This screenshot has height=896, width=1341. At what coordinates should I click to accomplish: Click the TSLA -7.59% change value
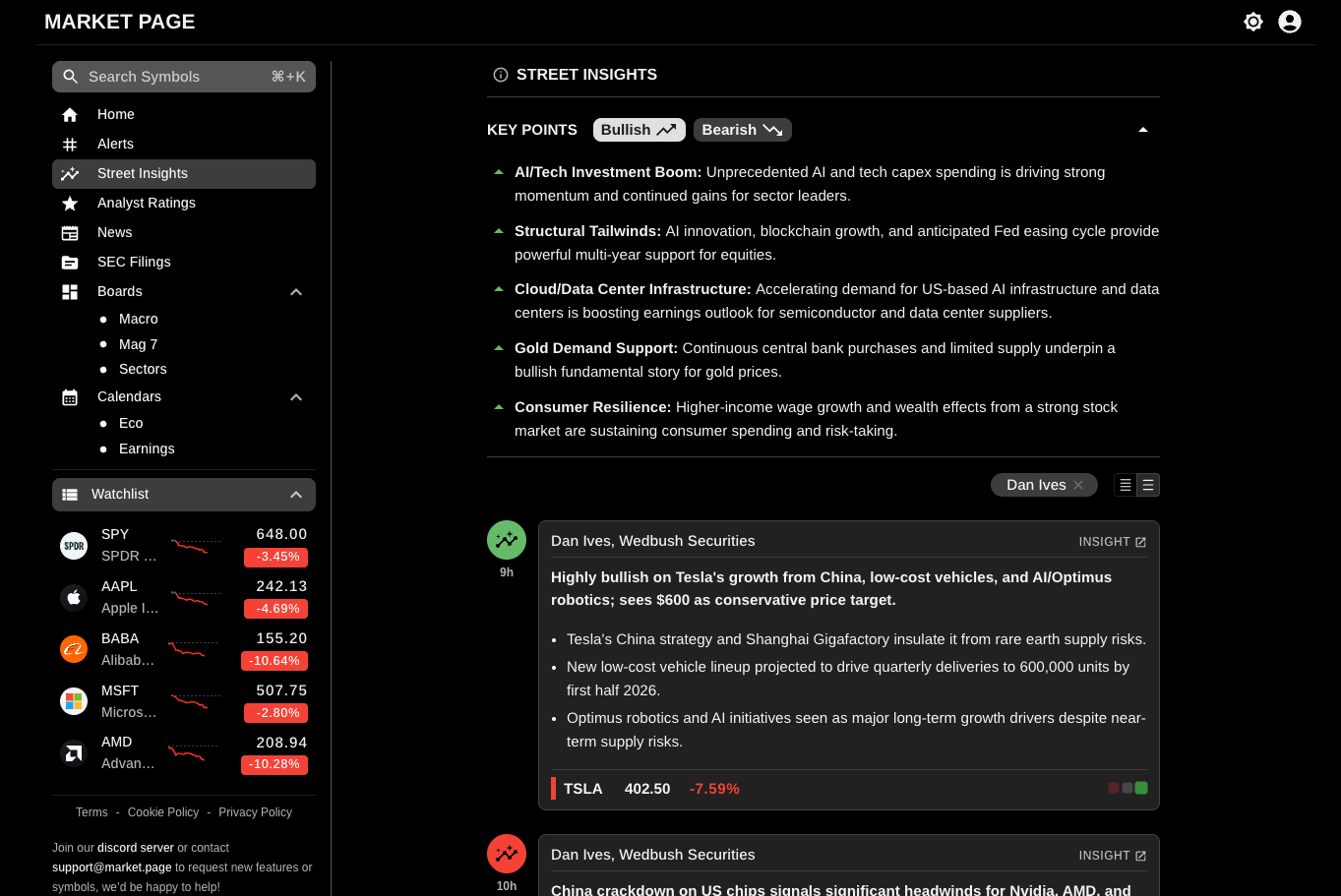714,789
